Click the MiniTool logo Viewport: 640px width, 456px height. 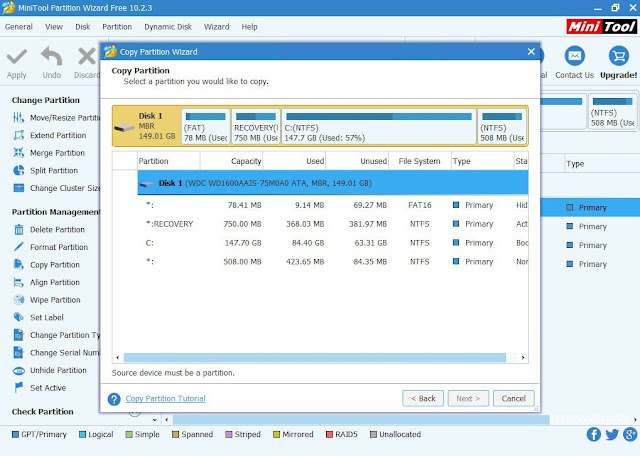602,27
